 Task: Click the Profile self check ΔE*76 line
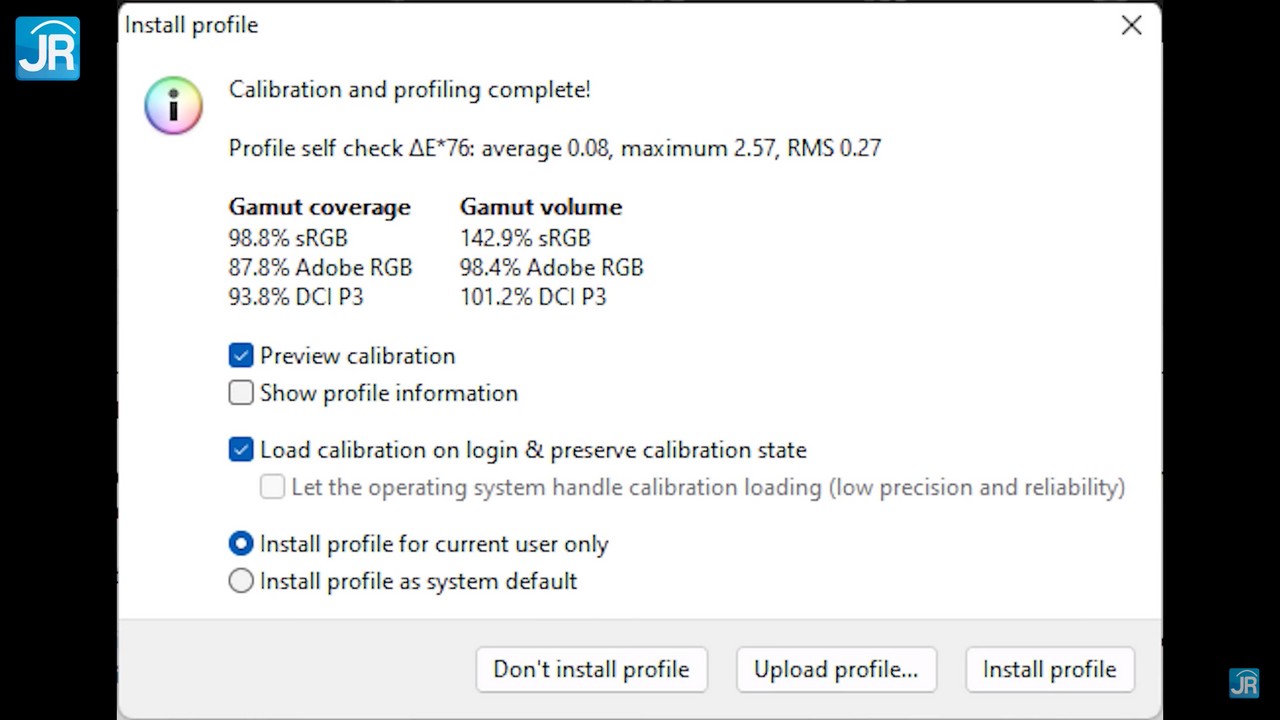[554, 148]
